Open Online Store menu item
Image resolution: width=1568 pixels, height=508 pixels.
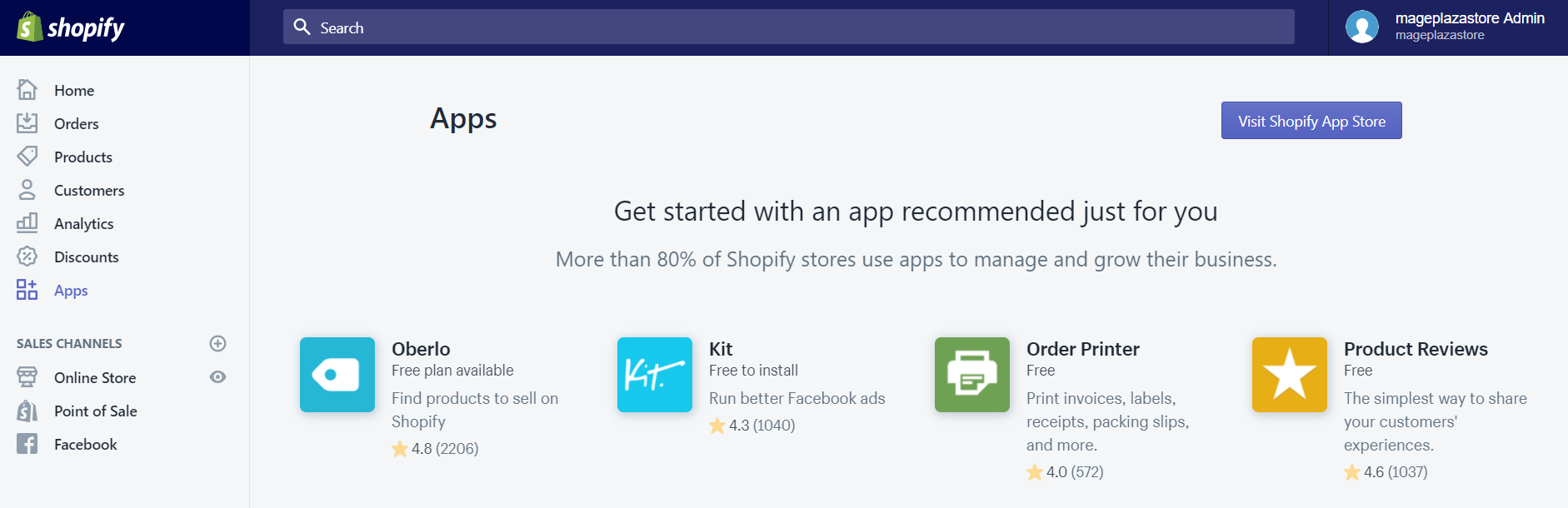point(95,377)
